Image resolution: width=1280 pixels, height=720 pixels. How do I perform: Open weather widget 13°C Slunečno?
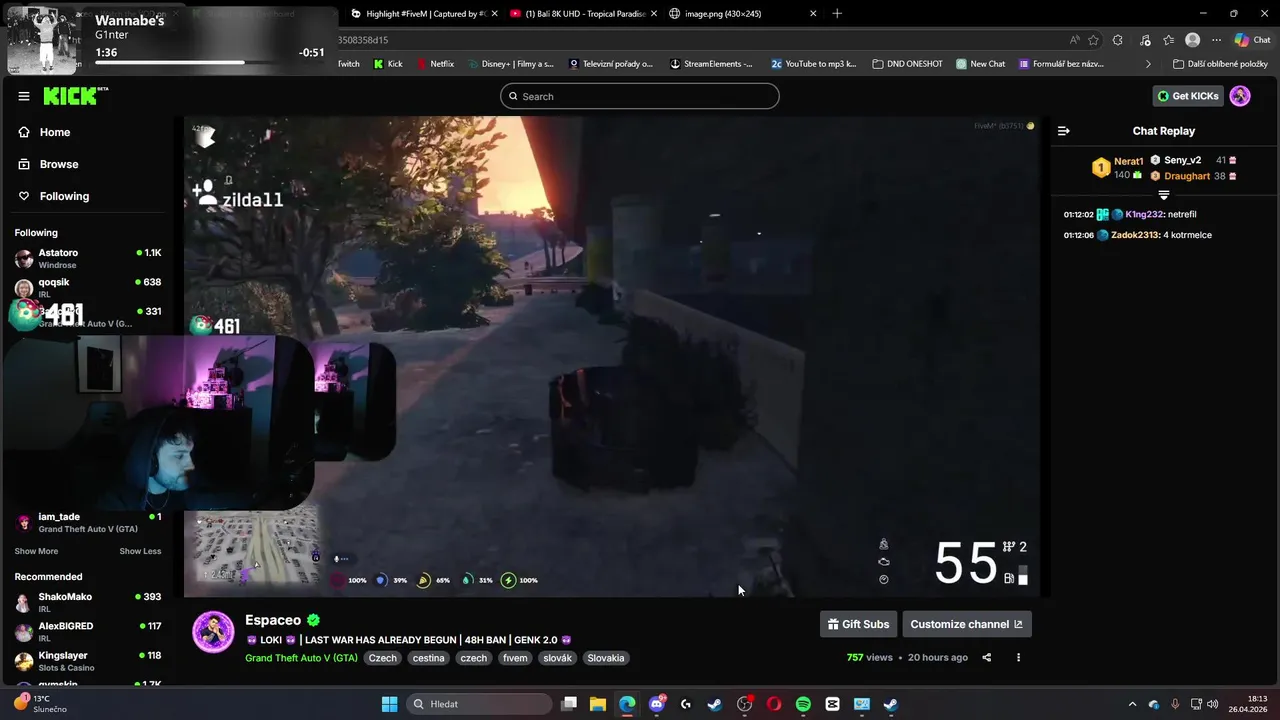pos(40,704)
